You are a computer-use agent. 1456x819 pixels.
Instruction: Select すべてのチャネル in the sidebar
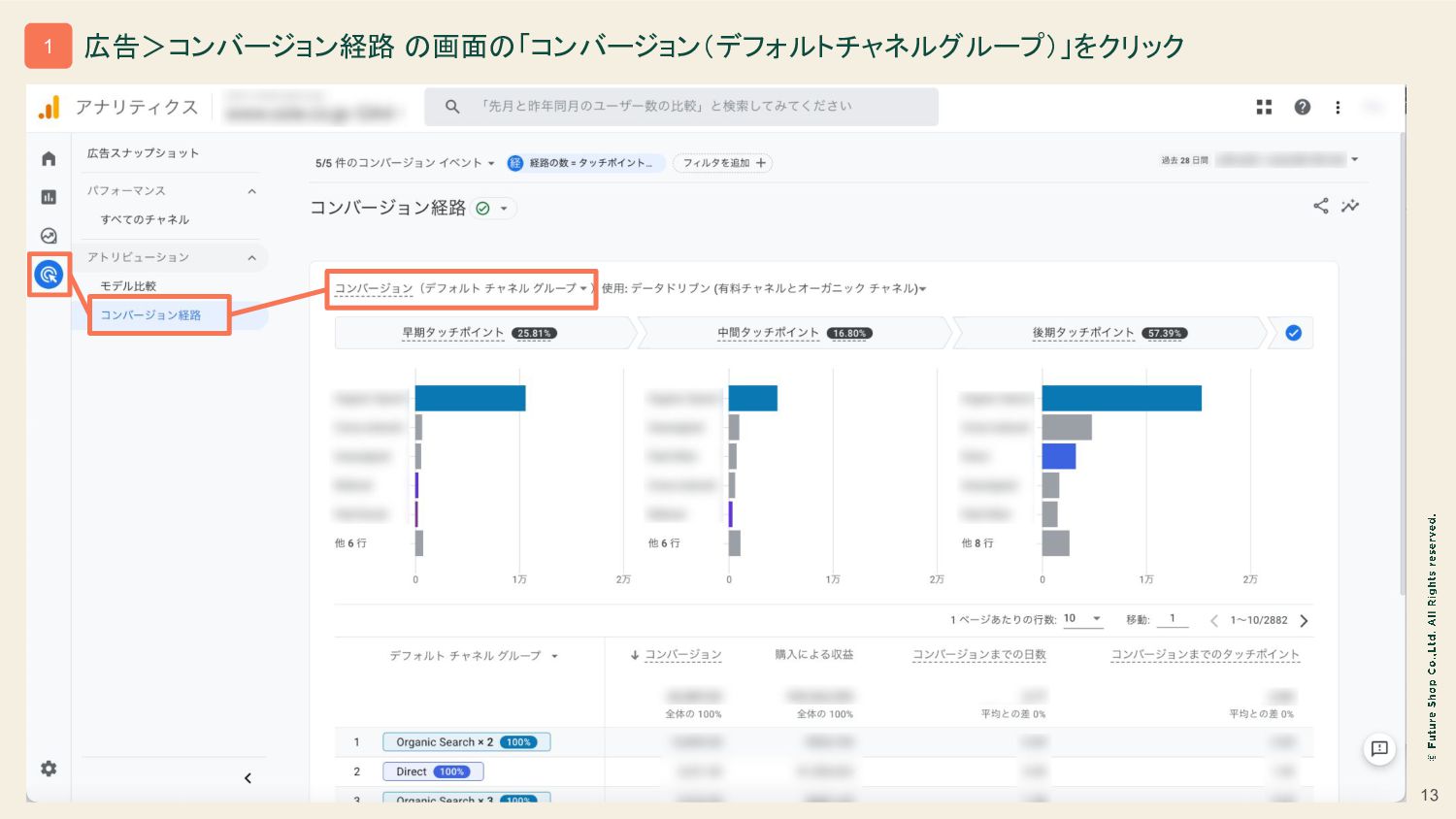point(145,219)
